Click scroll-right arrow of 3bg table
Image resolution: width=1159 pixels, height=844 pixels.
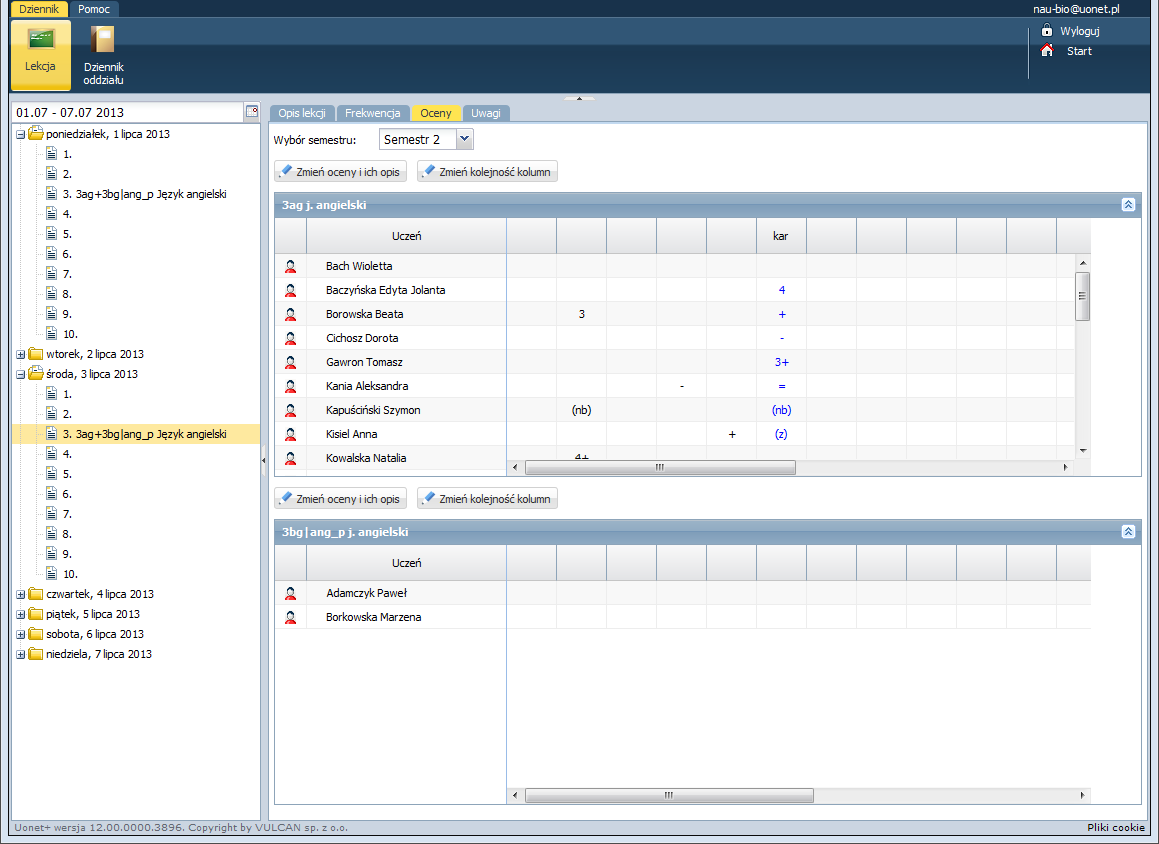[x=1082, y=795]
